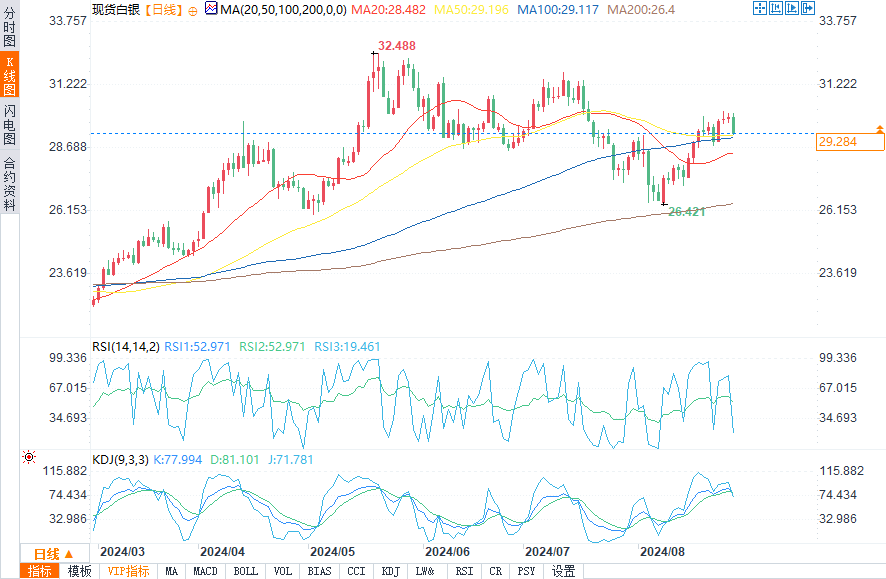Click the crosshair cursor icon above the chart

coord(760,8)
